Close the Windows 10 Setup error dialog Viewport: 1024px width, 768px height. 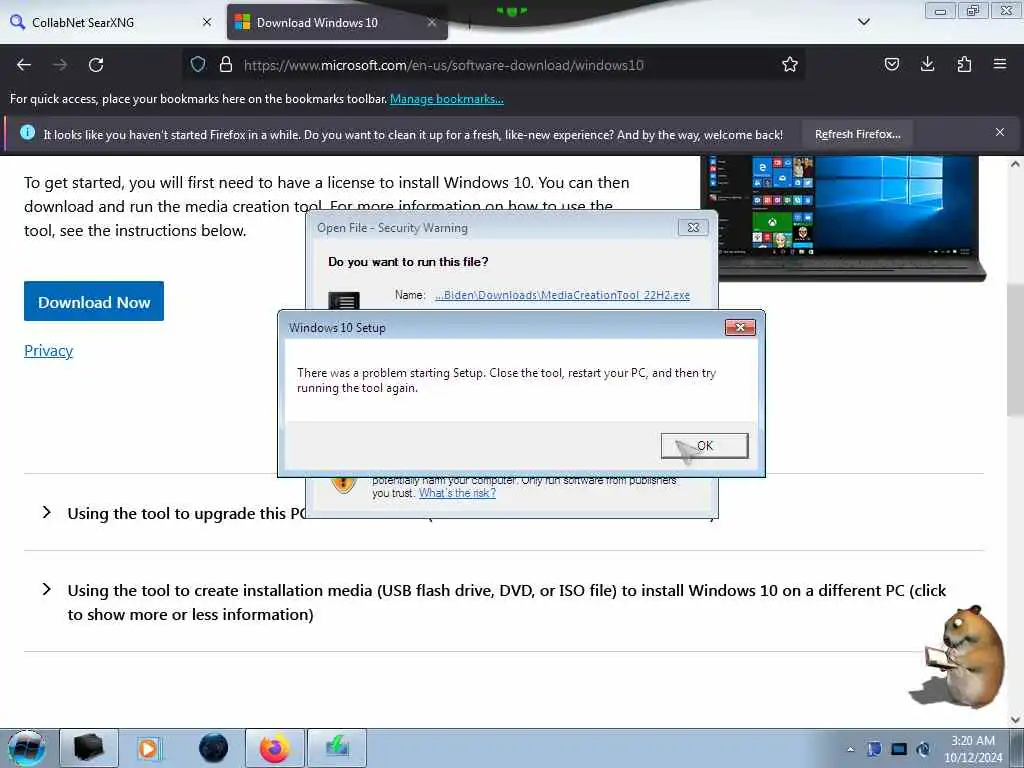pyautogui.click(x=740, y=327)
